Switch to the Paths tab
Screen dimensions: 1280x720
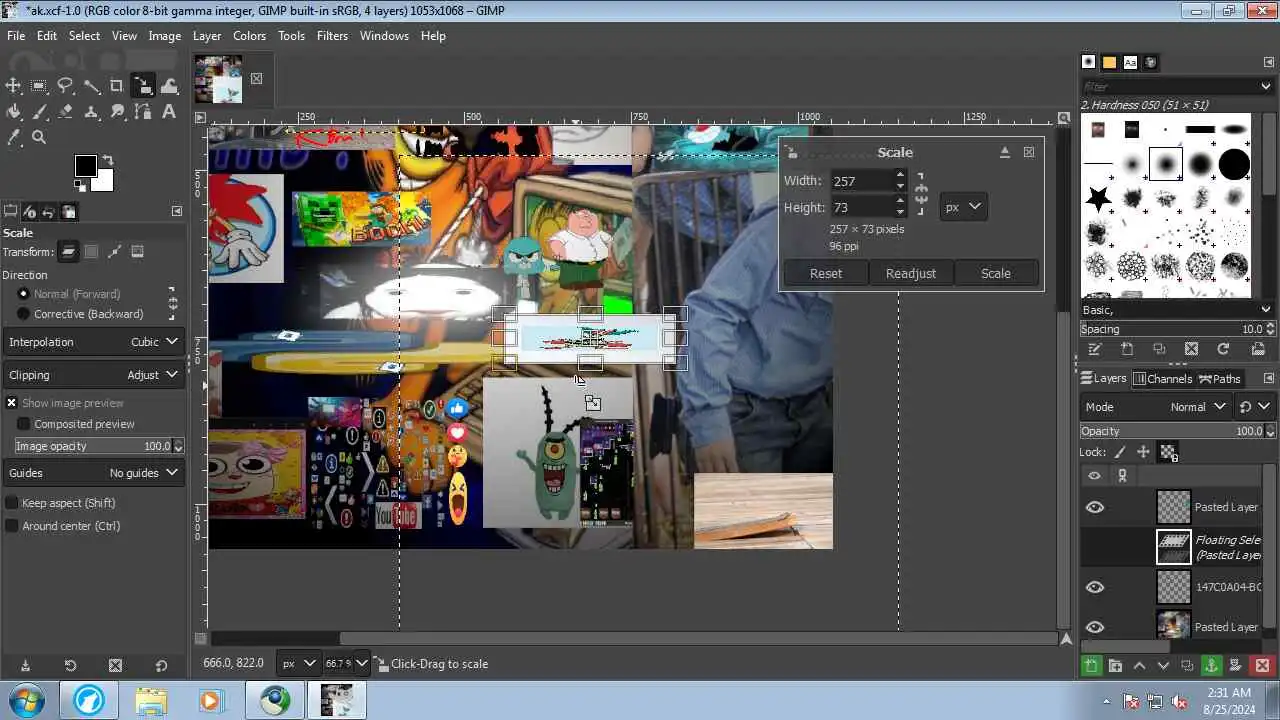[x=1220, y=379]
